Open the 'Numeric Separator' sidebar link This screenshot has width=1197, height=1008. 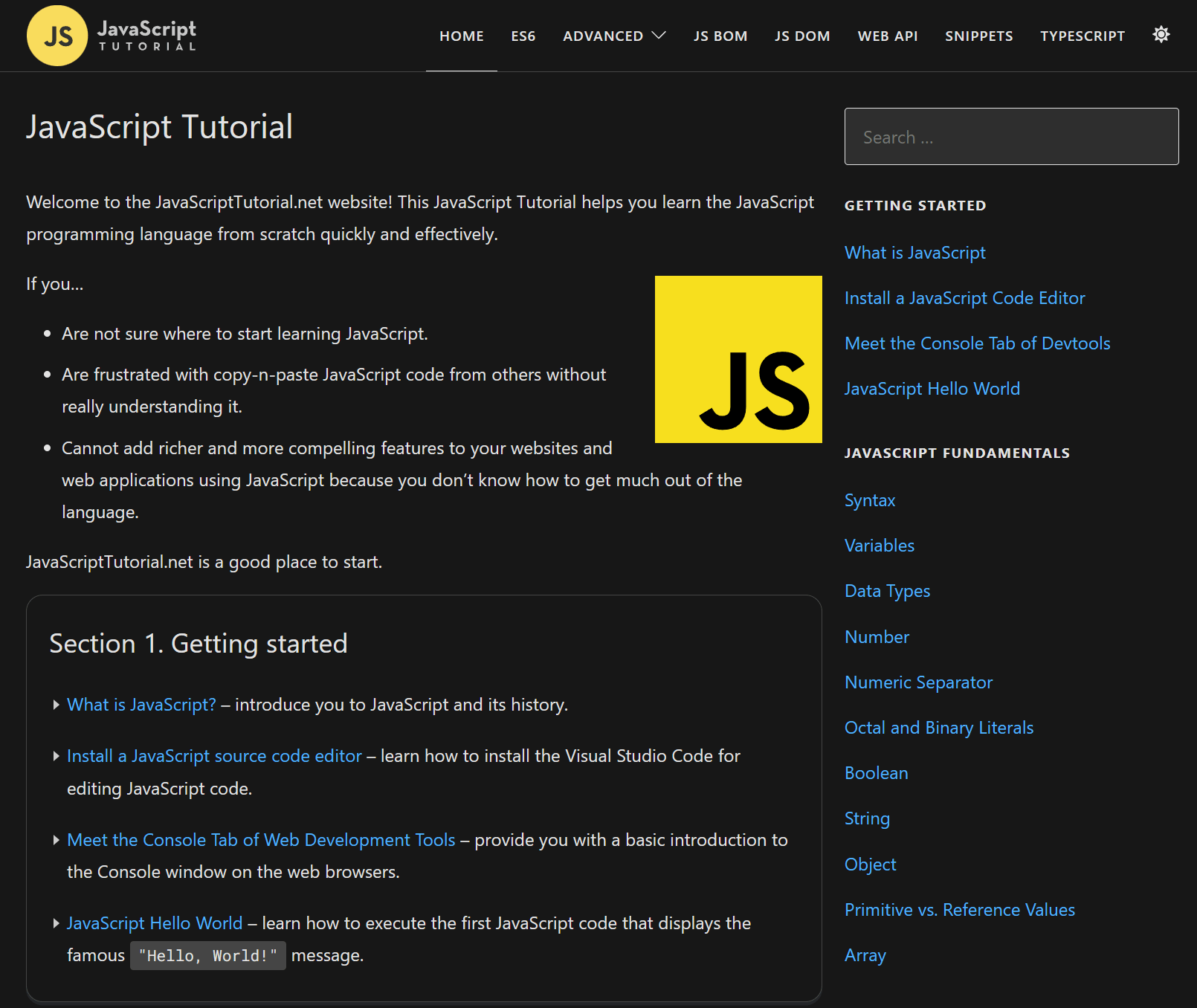click(x=918, y=682)
